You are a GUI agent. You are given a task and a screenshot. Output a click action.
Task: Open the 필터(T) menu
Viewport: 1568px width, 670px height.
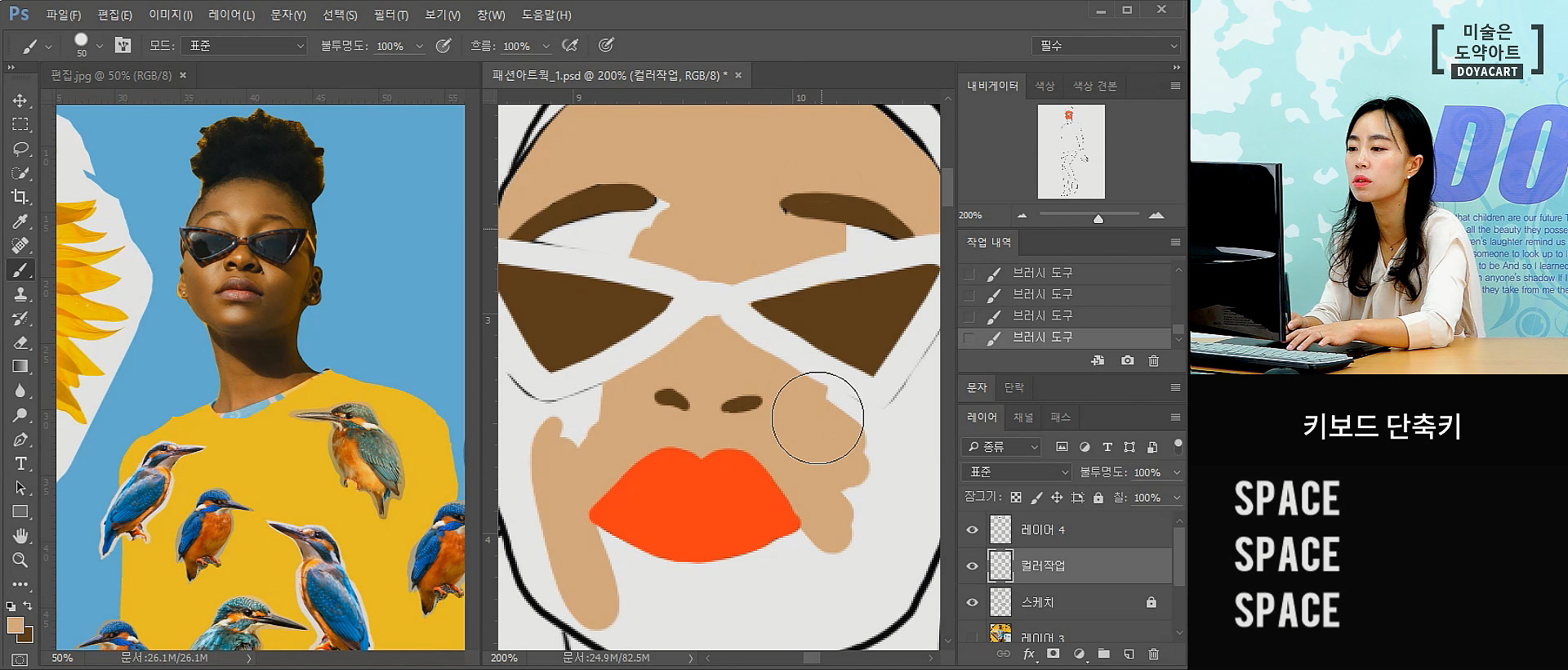click(391, 15)
